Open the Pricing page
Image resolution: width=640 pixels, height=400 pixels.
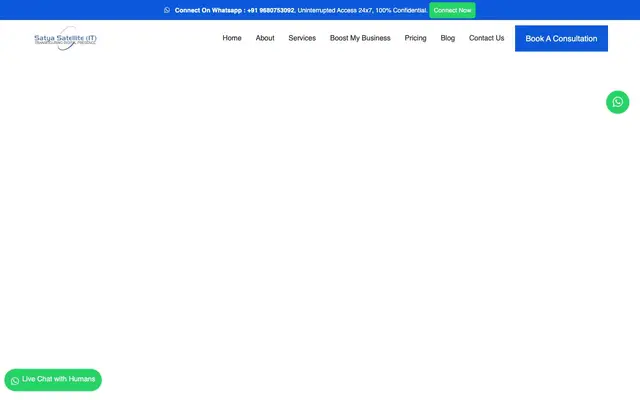[x=415, y=38]
